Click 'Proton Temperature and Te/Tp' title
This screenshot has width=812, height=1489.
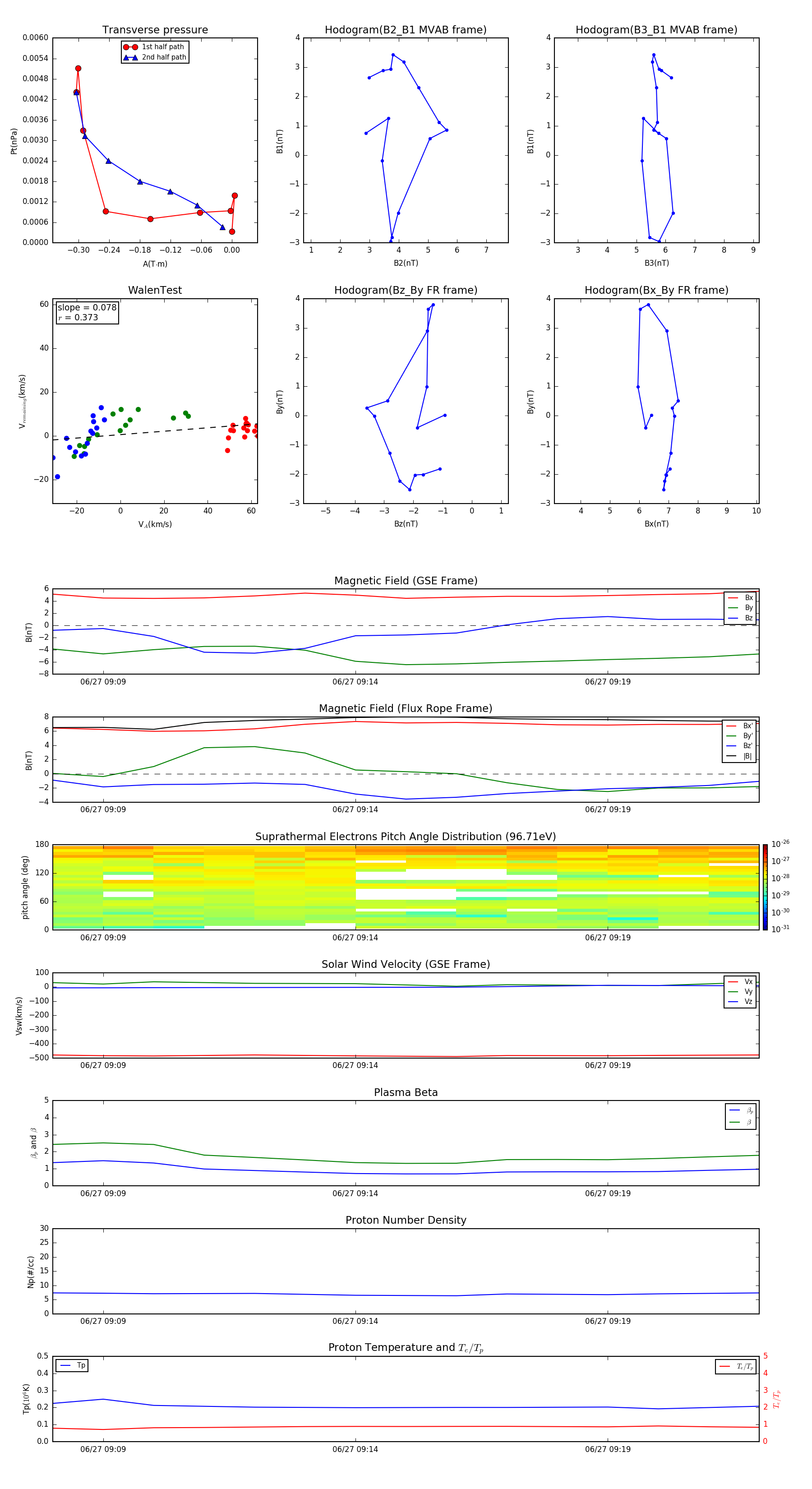tap(406, 1348)
